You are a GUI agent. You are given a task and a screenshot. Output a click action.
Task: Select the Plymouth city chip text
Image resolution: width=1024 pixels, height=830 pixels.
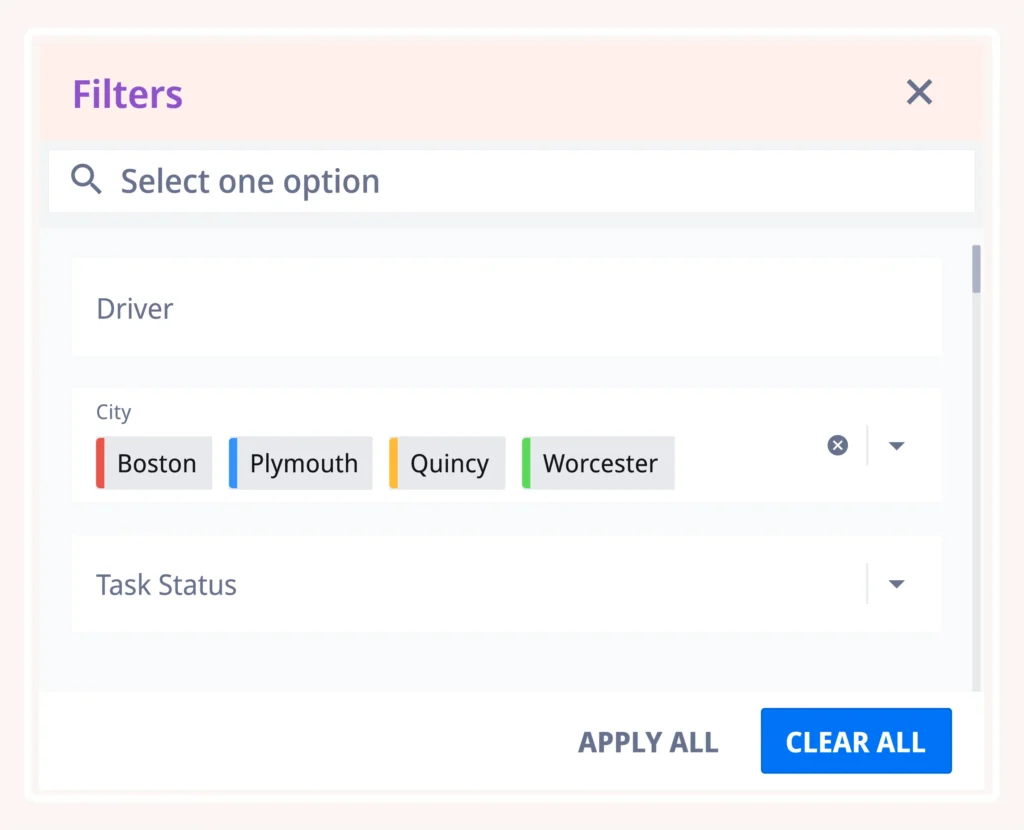click(304, 464)
